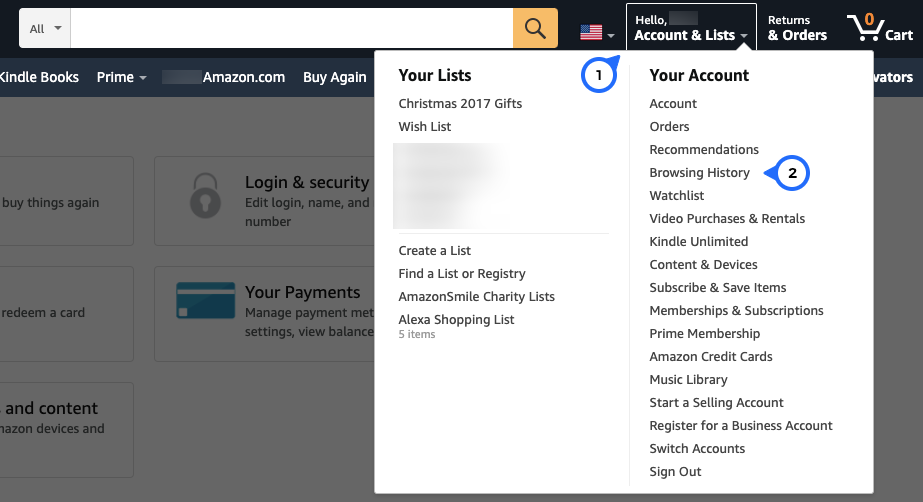Open Alexa Shopping List
Image resolution: width=923 pixels, height=502 pixels.
click(x=456, y=320)
